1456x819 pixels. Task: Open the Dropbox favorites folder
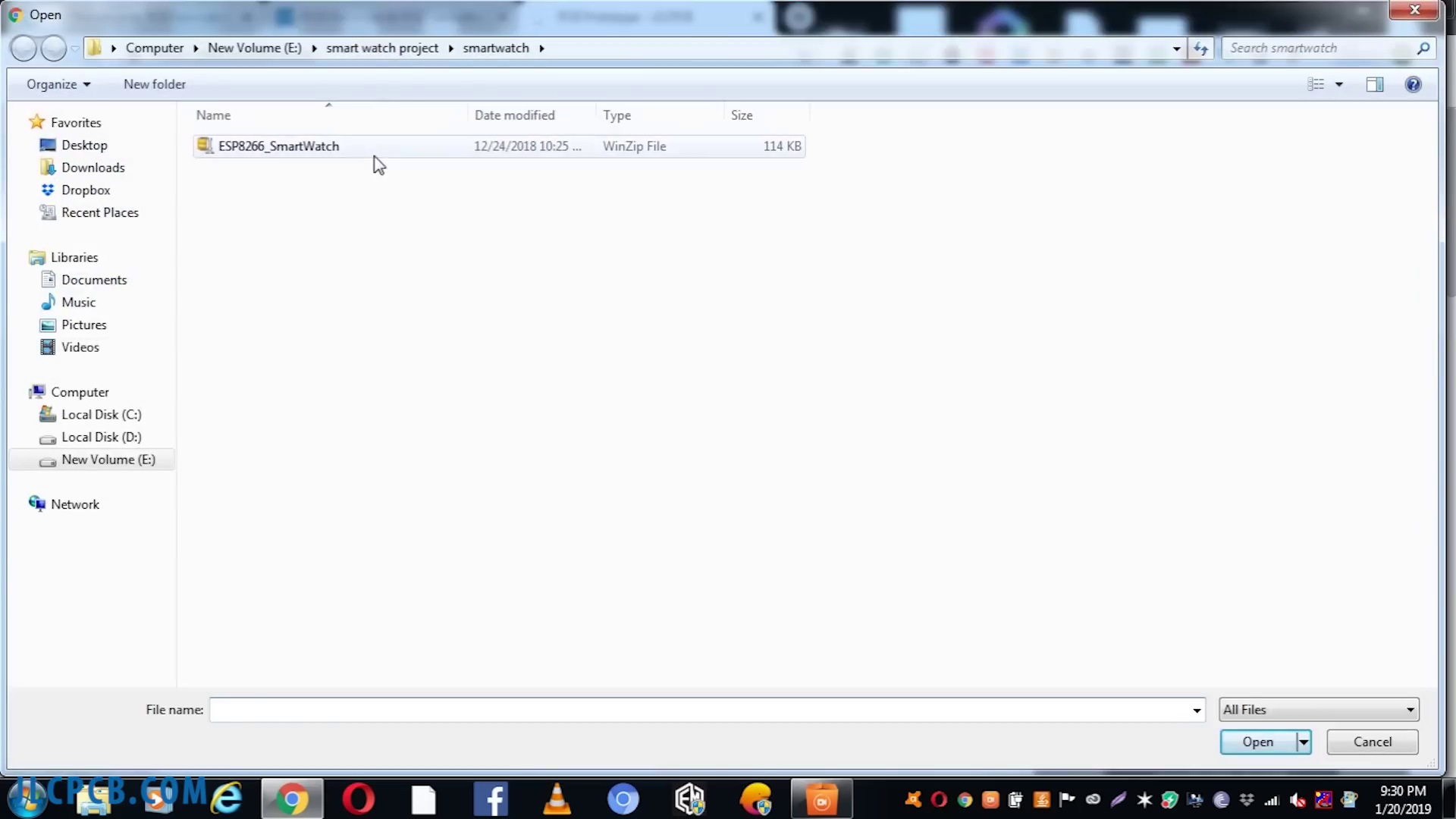point(85,190)
